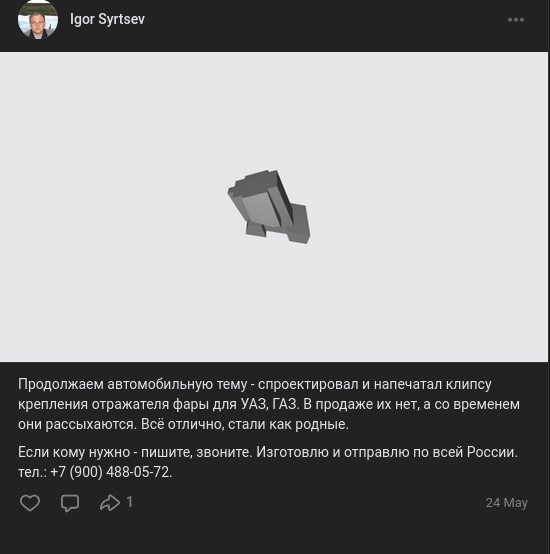Like the post with the heart icon
This screenshot has width=550, height=554.
pos(30,503)
